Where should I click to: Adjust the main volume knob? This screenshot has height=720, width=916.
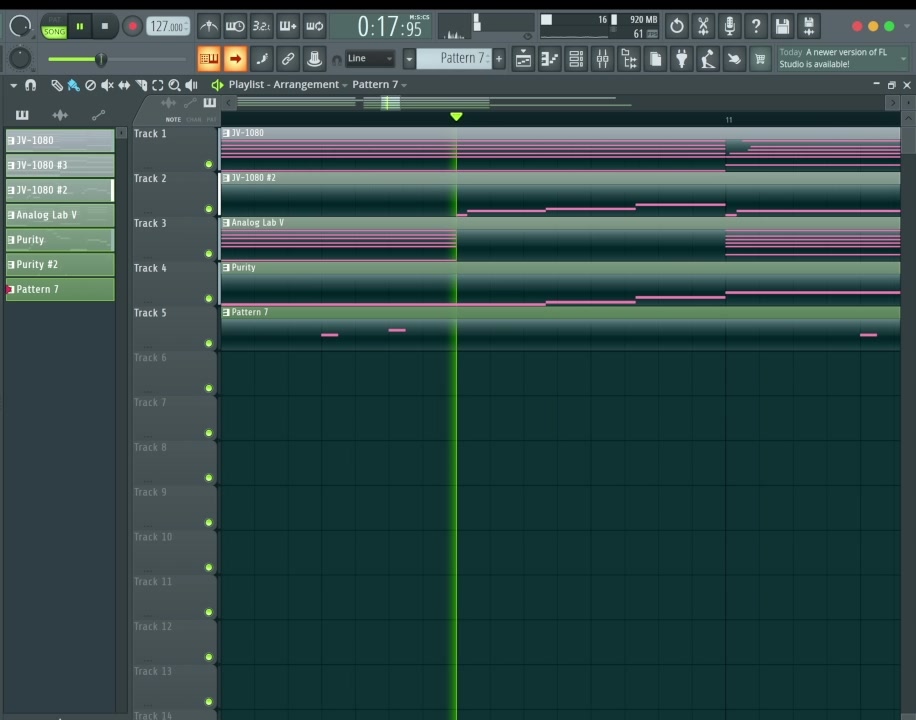tap(20, 26)
